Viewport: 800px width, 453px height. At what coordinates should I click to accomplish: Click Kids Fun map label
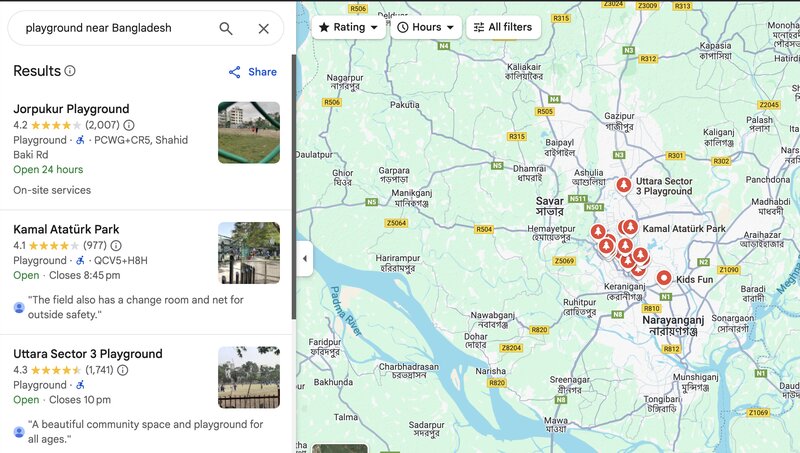click(694, 280)
